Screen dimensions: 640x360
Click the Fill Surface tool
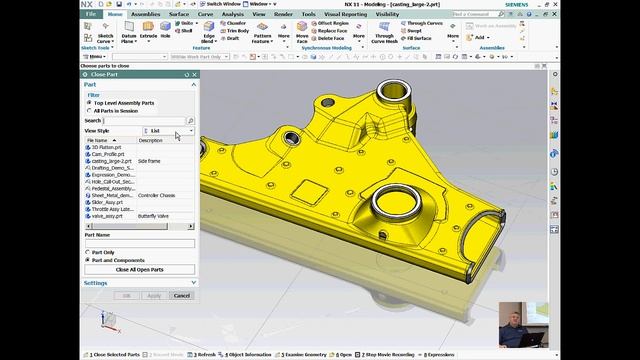[416, 38]
